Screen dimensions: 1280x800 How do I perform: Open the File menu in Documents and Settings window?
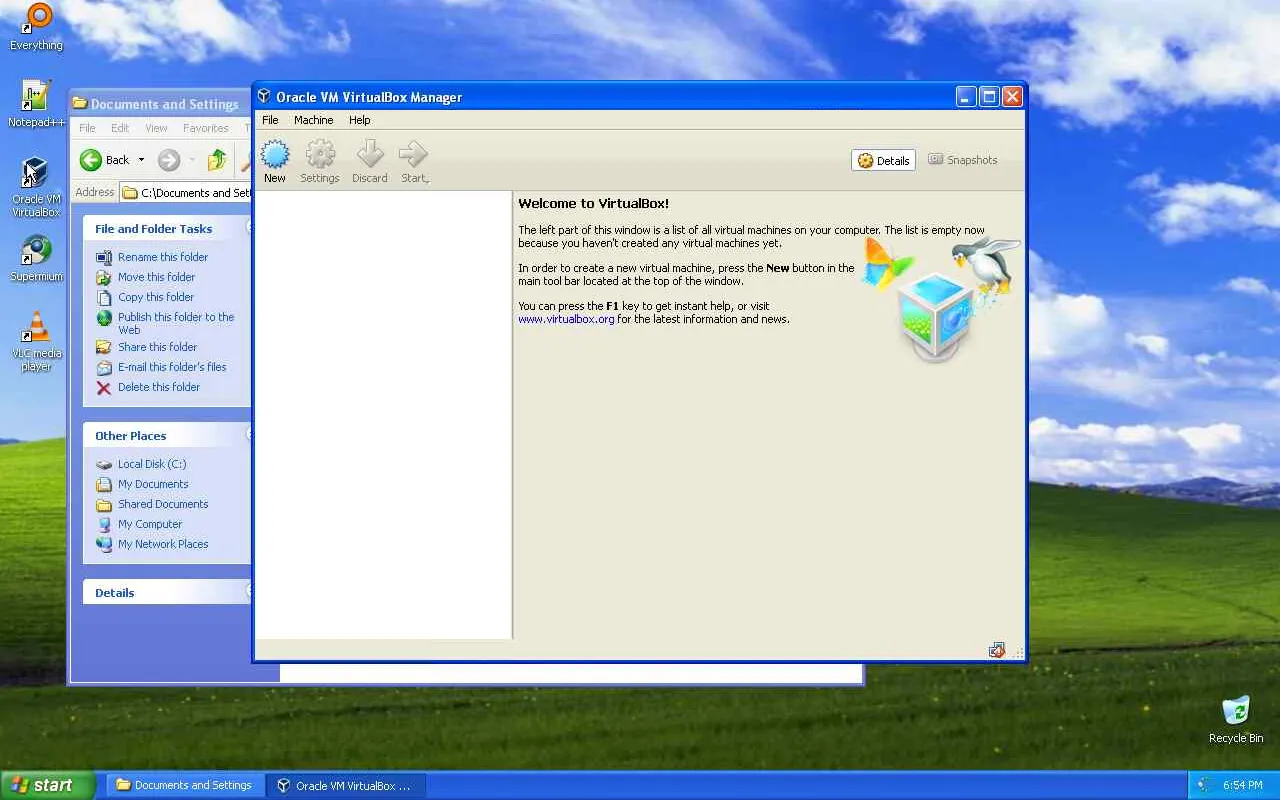pos(87,128)
